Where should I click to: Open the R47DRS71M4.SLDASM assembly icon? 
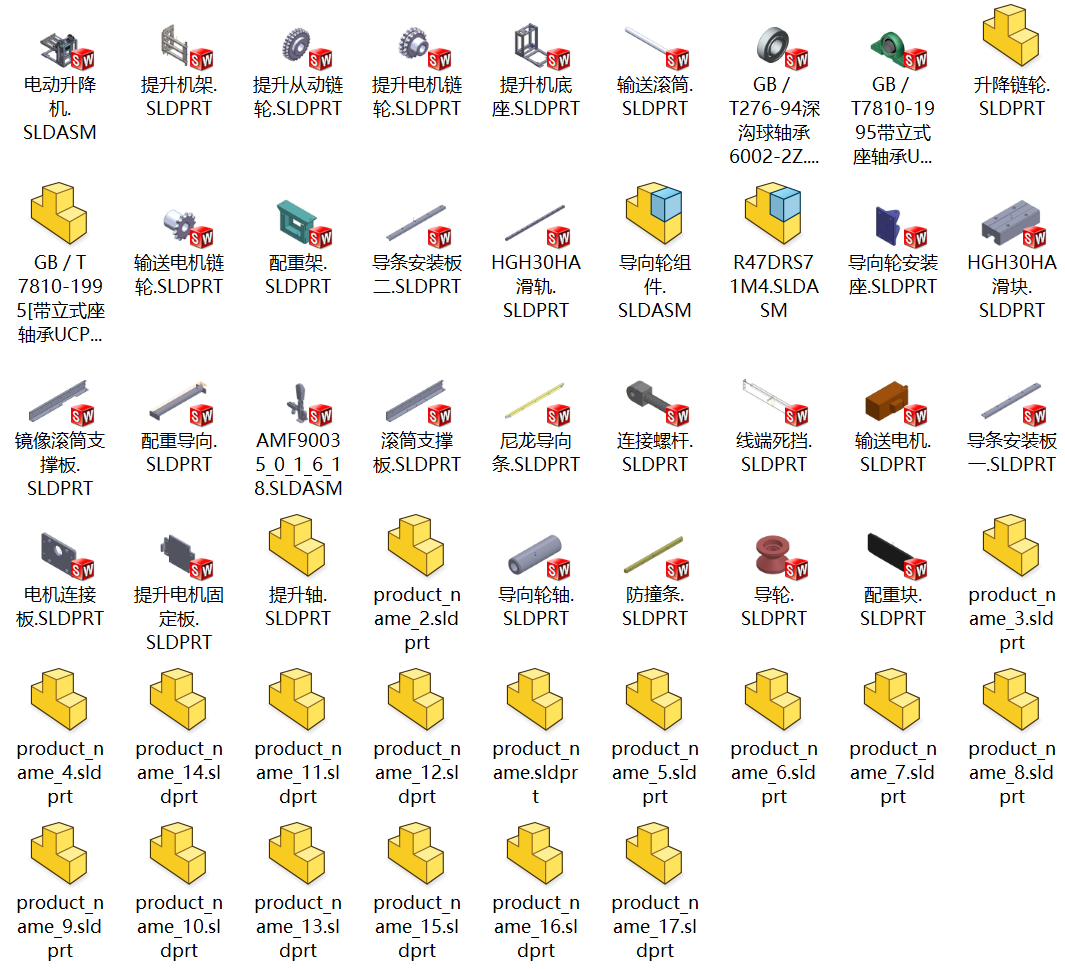tap(773, 213)
